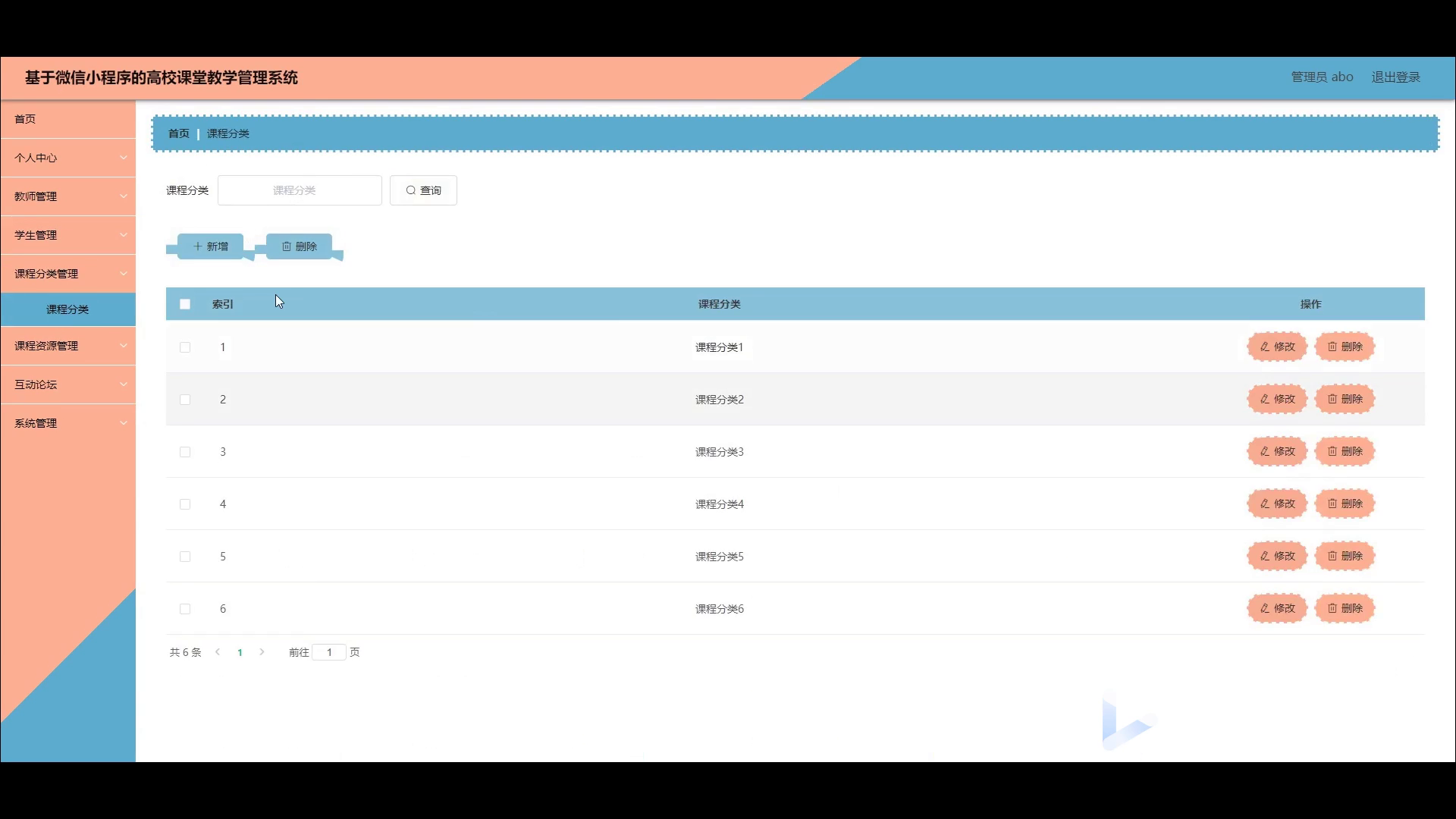The image size is (1456, 819).
Task: Expand 教师管理 with its chevron arrow
Action: 123,196
